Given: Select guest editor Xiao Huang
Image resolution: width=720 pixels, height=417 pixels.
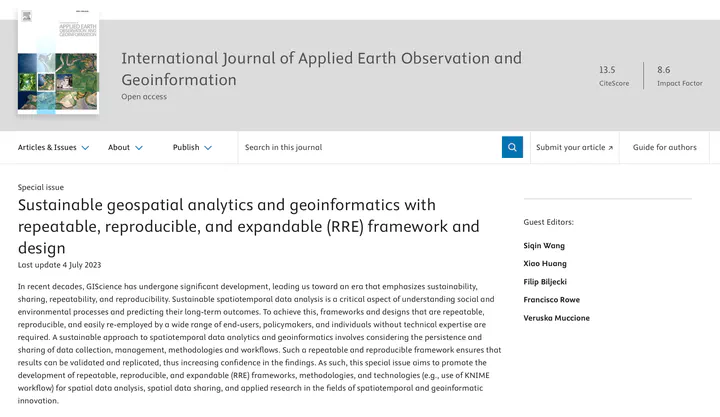Looking at the screenshot, I should tap(544, 263).
